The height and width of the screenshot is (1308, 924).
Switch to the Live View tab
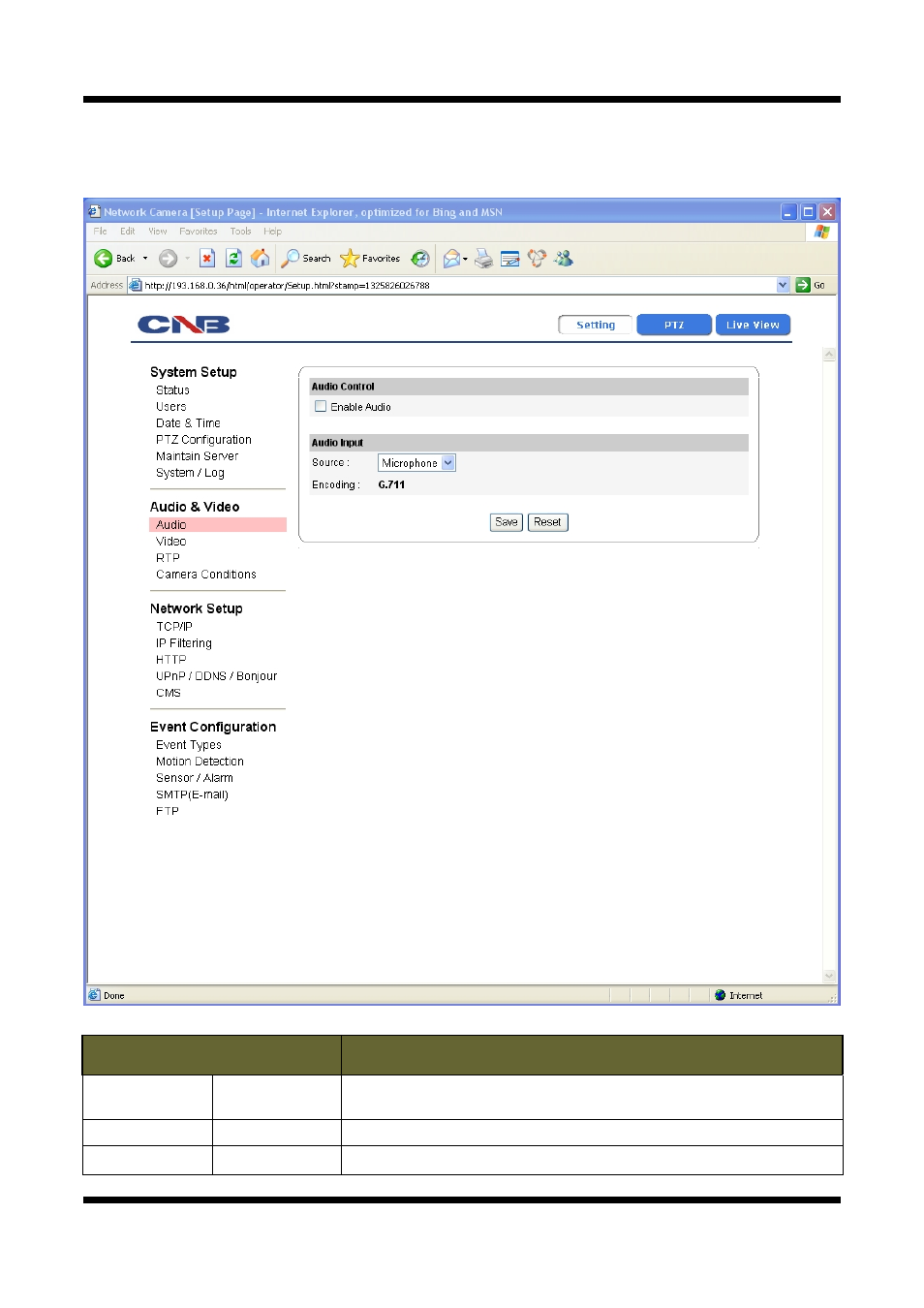click(x=753, y=325)
